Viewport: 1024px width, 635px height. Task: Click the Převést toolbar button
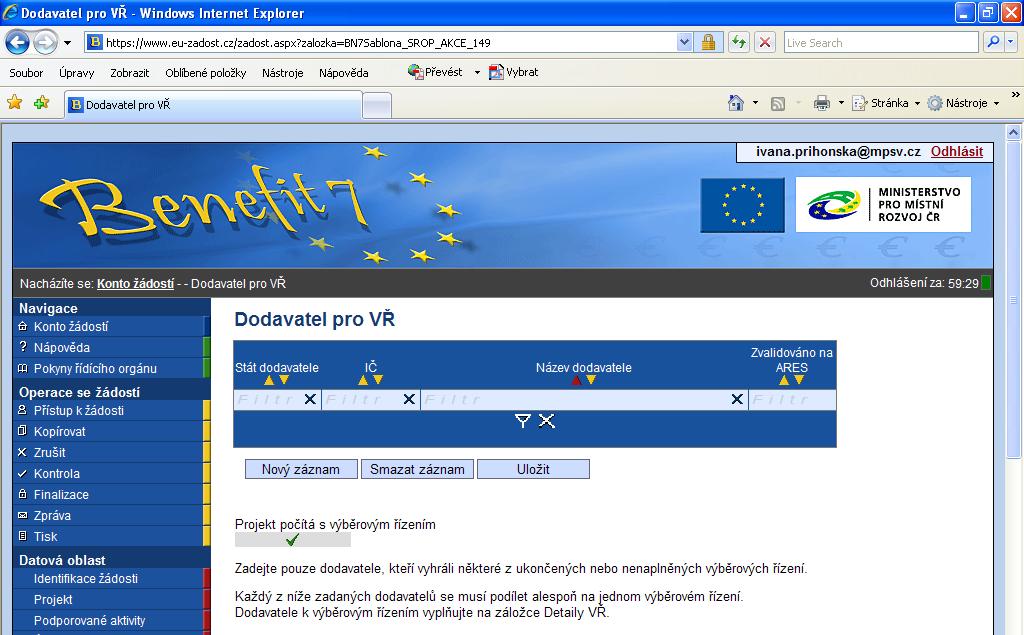tap(436, 72)
